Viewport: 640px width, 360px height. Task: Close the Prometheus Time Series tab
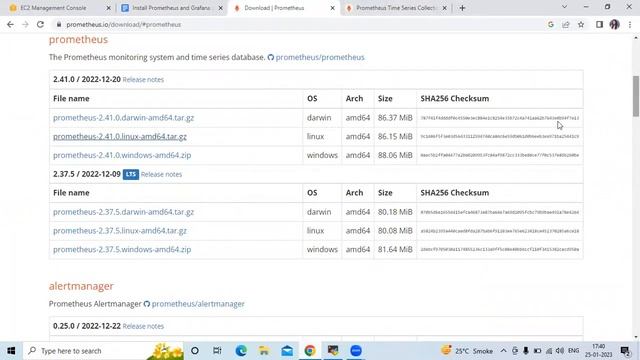[444, 8]
